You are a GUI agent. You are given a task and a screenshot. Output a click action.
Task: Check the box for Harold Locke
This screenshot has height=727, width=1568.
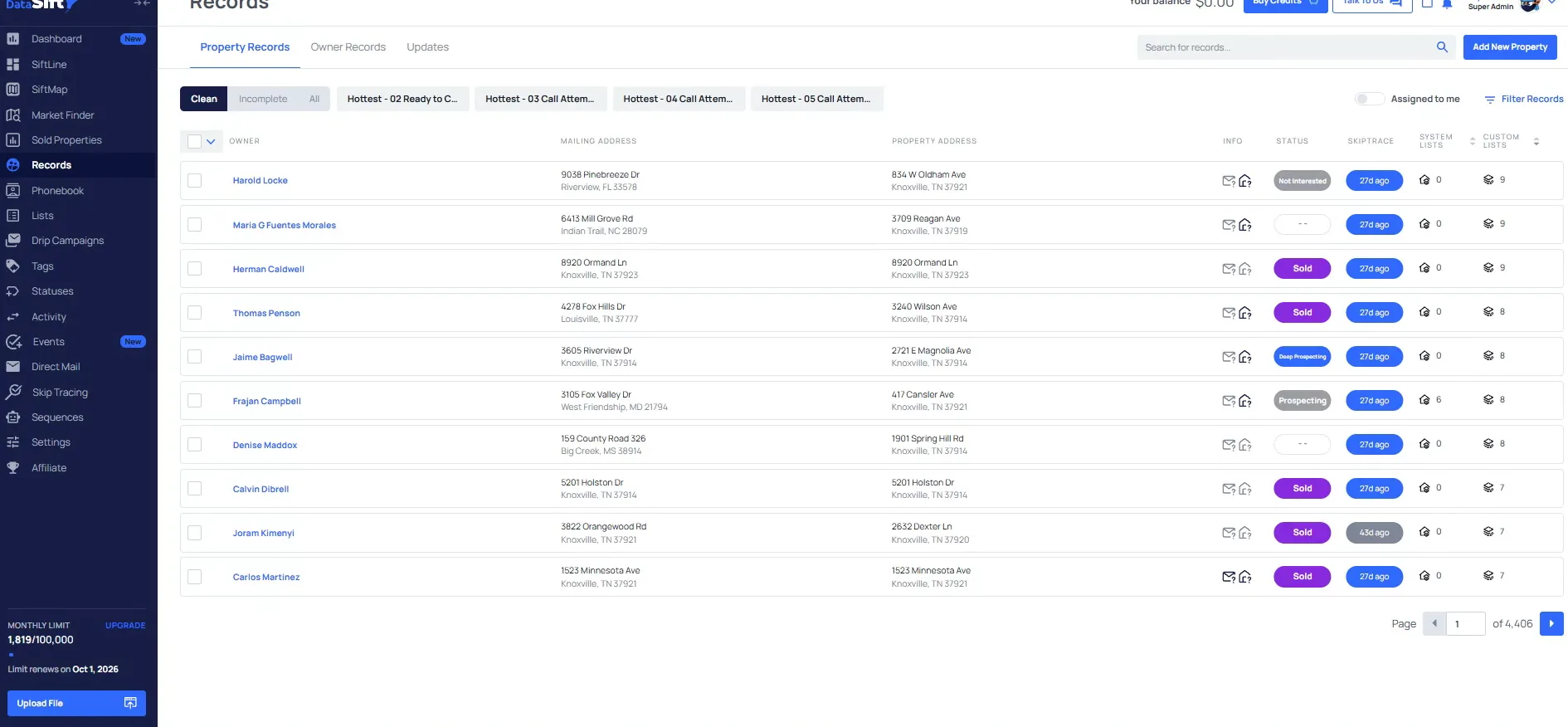coord(195,180)
